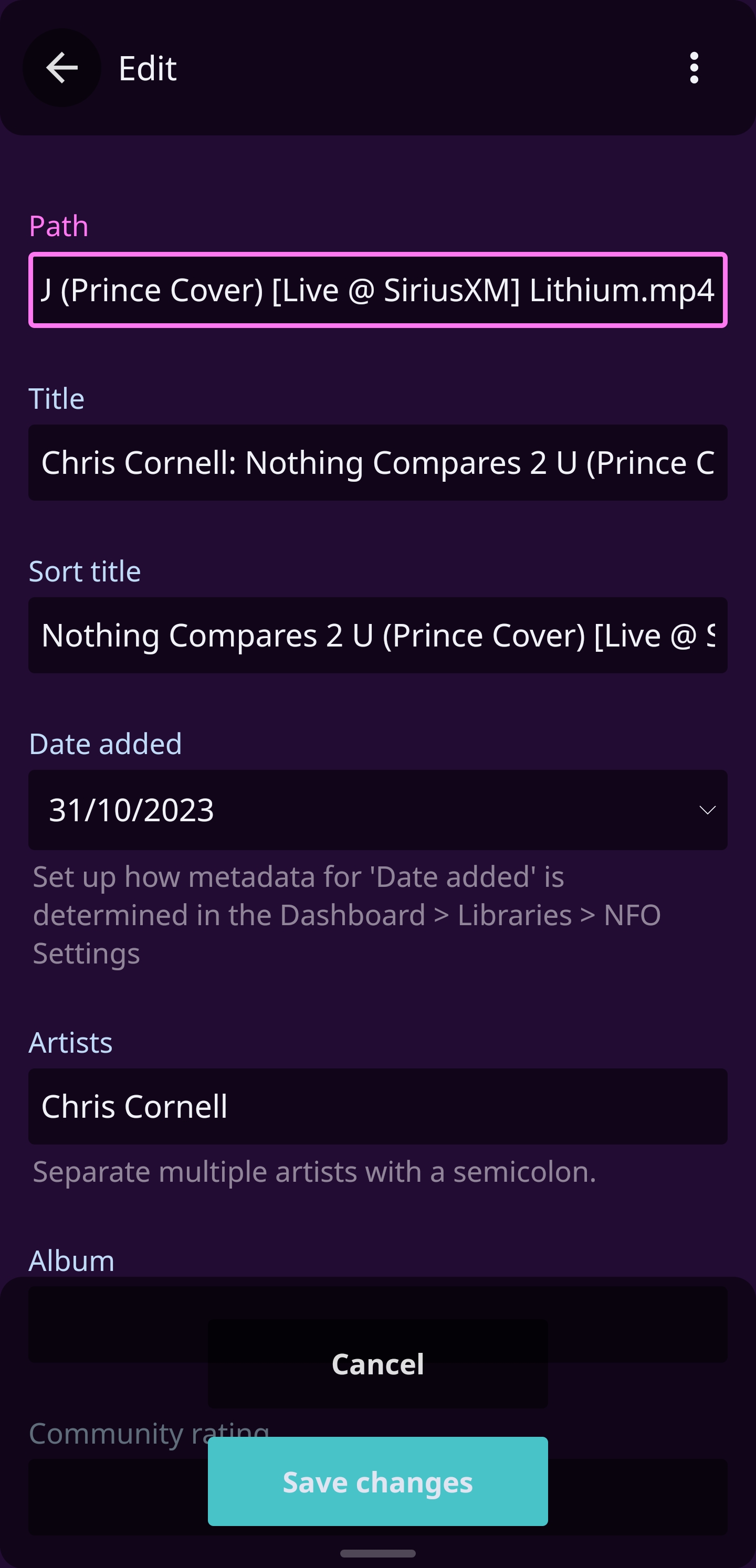Click the pink Path label

coord(59,226)
